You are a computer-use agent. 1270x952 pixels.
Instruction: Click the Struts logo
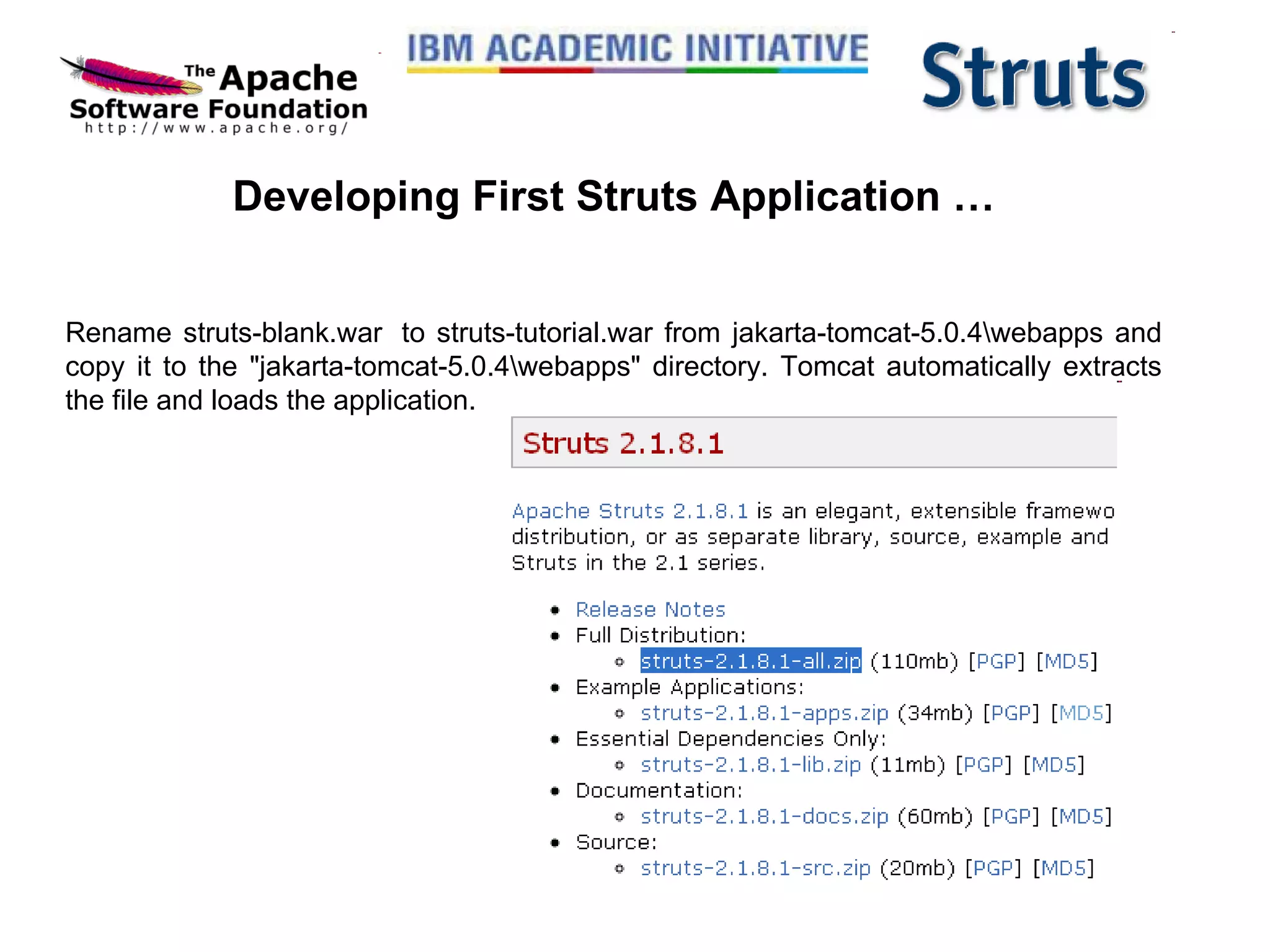point(1034,77)
